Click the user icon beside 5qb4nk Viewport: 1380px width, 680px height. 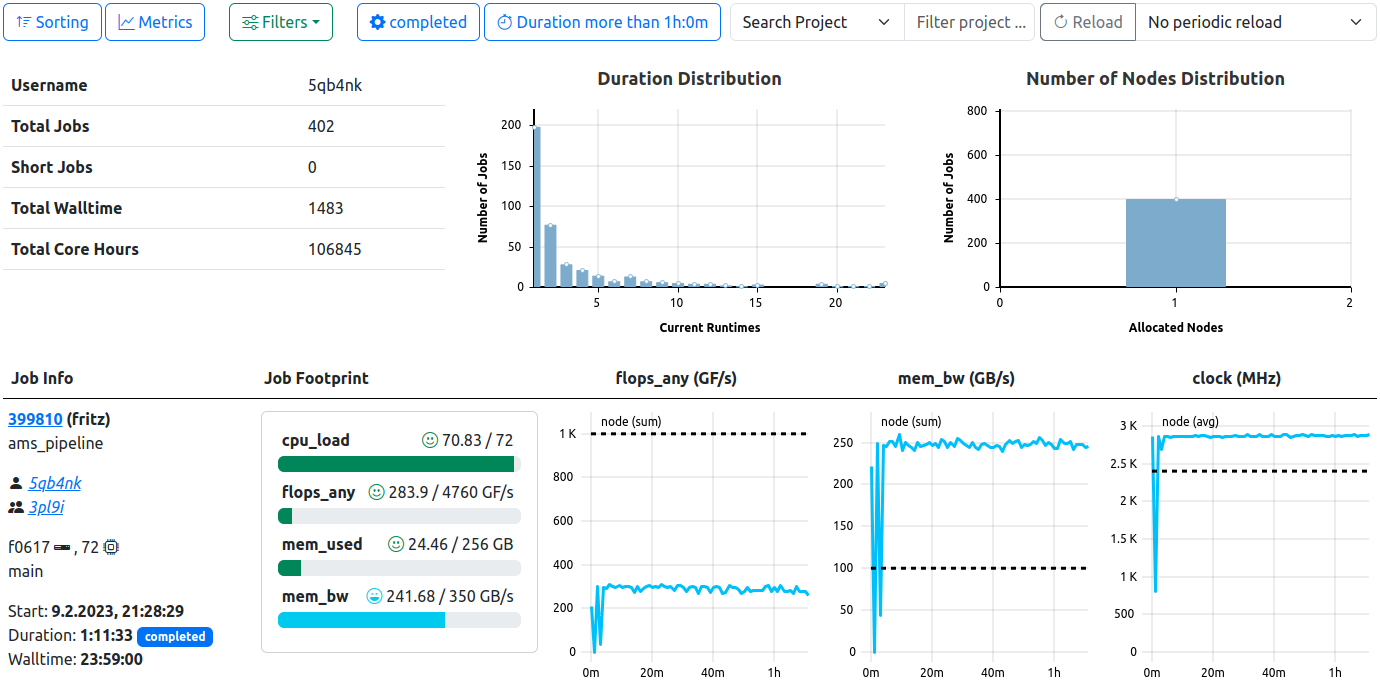click(14, 483)
